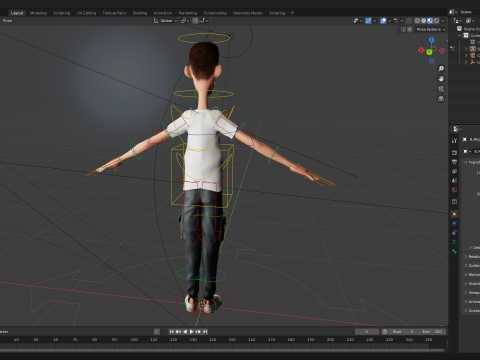Toggle the X mirror button beside Pose Options
The image size is (480, 360).
coord(410,29)
